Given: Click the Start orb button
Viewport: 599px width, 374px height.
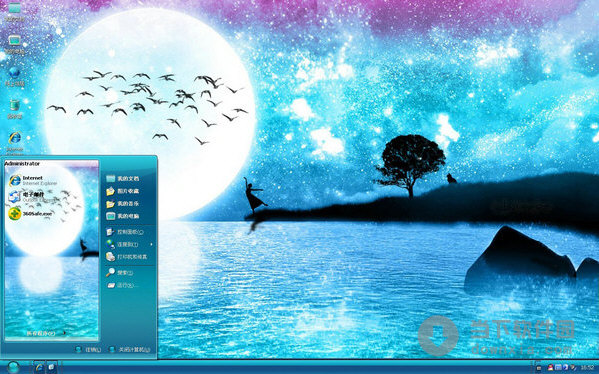Looking at the screenshot, I should point(13,367).
